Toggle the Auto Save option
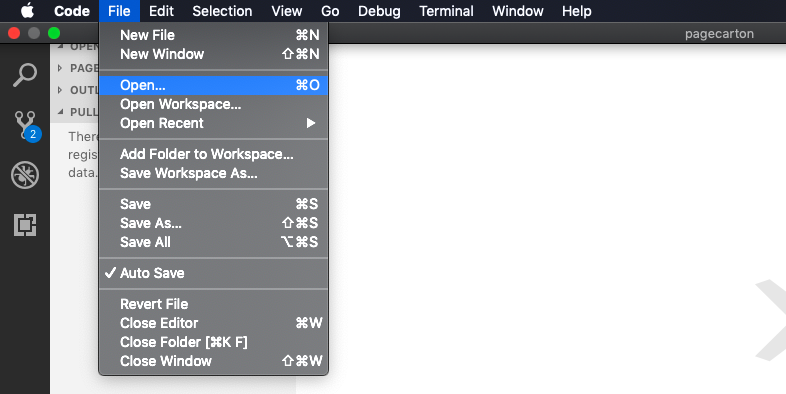 click(x=214, y=273)
